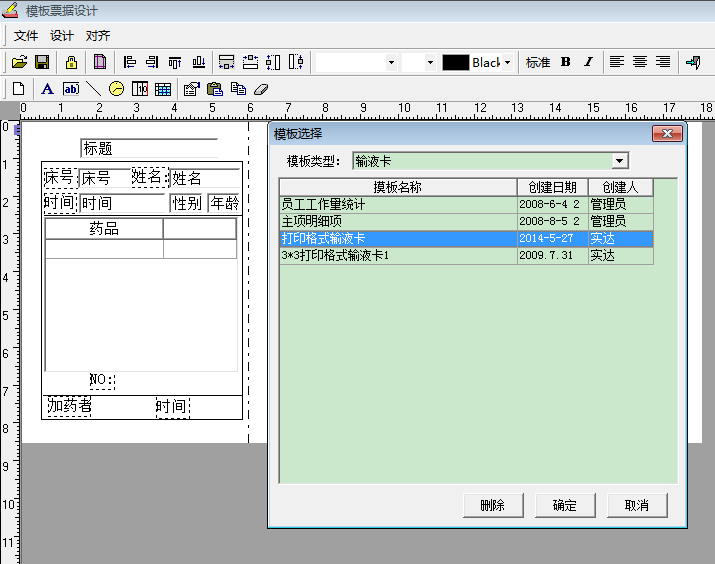Toggle the padlock lock icon
Screen dimensions: 715x564
point(71,62)
